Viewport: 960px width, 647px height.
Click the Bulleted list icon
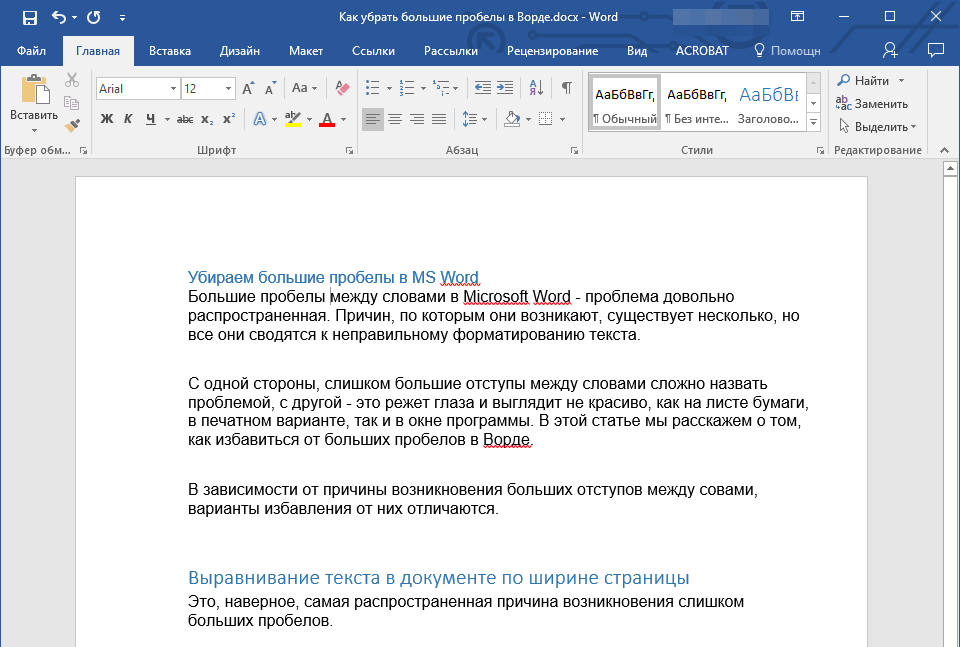coord(373,88)
